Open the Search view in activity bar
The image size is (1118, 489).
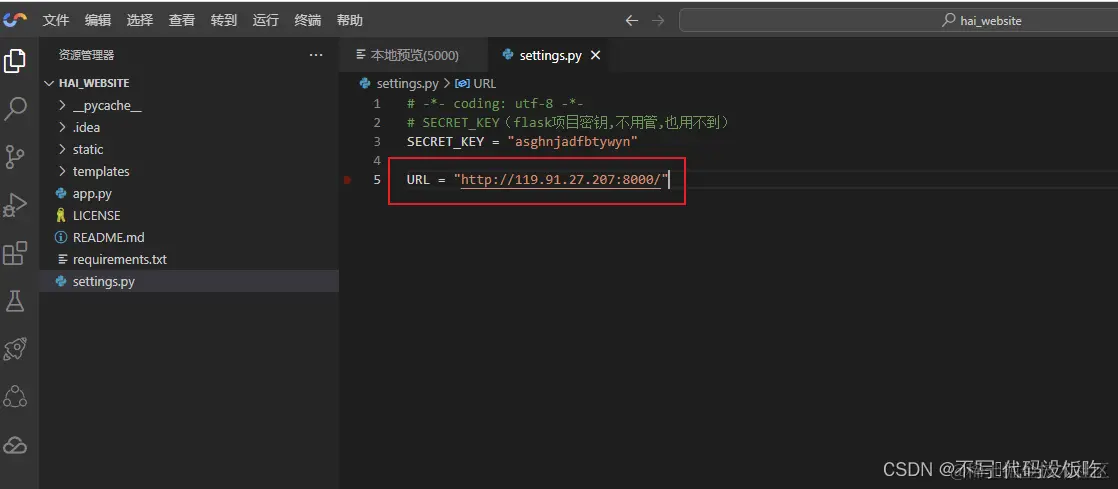(15, 109)
